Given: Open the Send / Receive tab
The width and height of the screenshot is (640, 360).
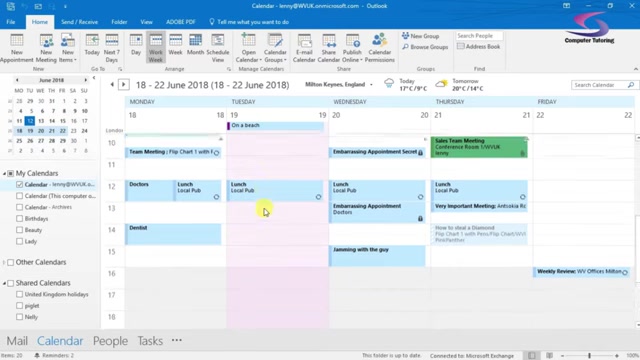Looking at the screenshot, I should tap(79, 22).
